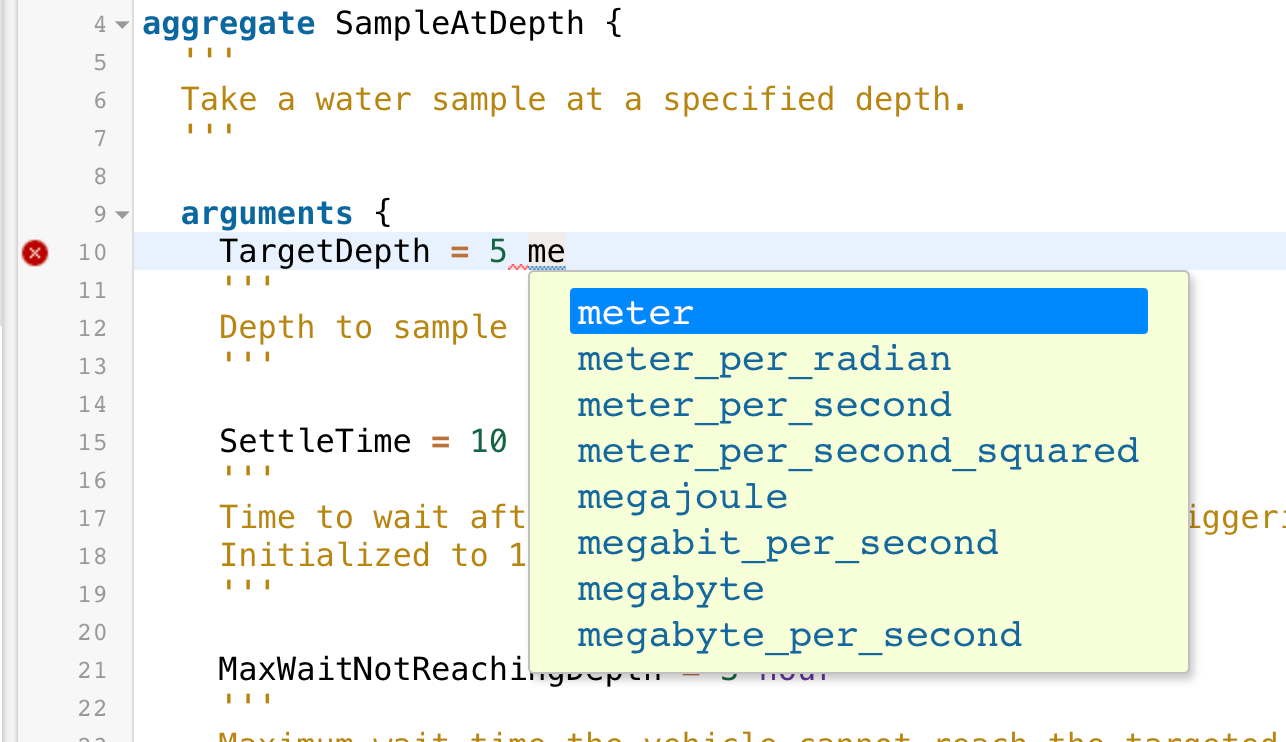
Task: Choose 'megajoule' from the completion popup
Action: (x=682, y=497)
